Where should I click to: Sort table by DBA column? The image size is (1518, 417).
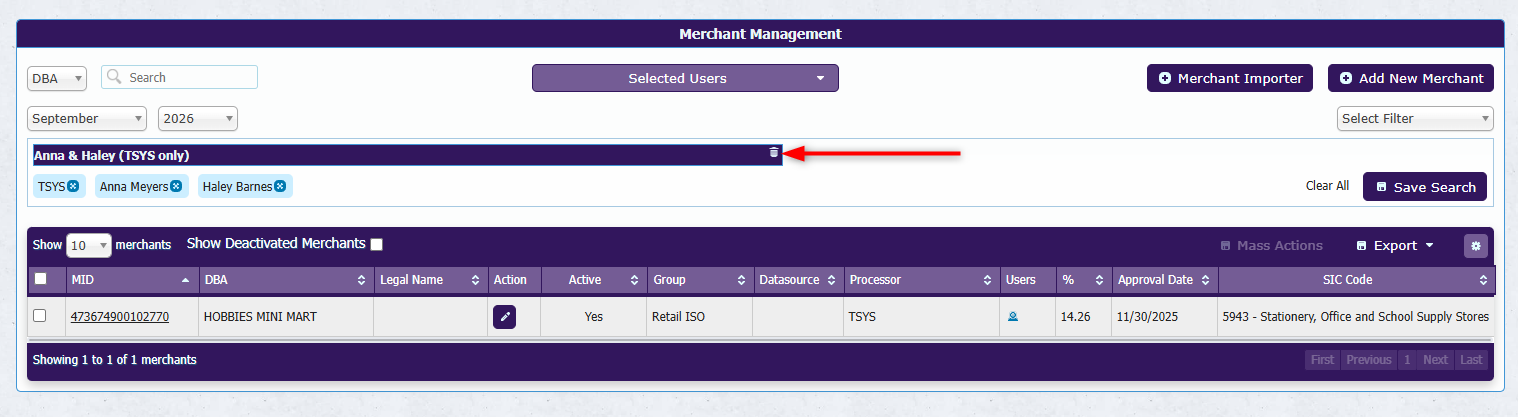pos(285,280)
